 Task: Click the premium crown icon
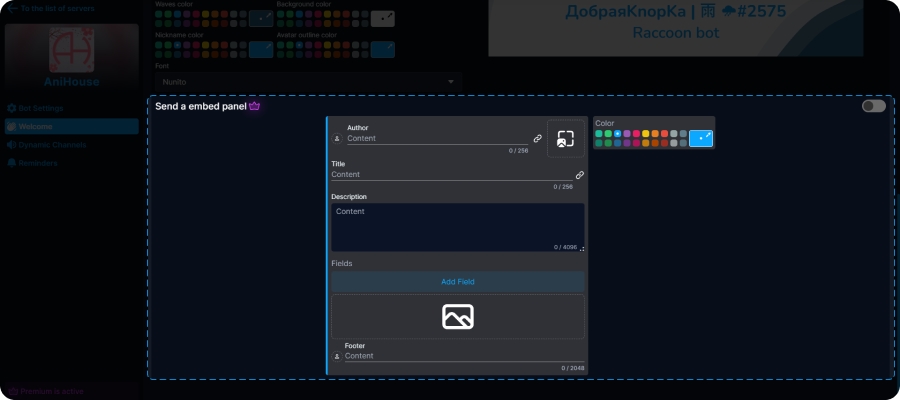tap(255, 106)
